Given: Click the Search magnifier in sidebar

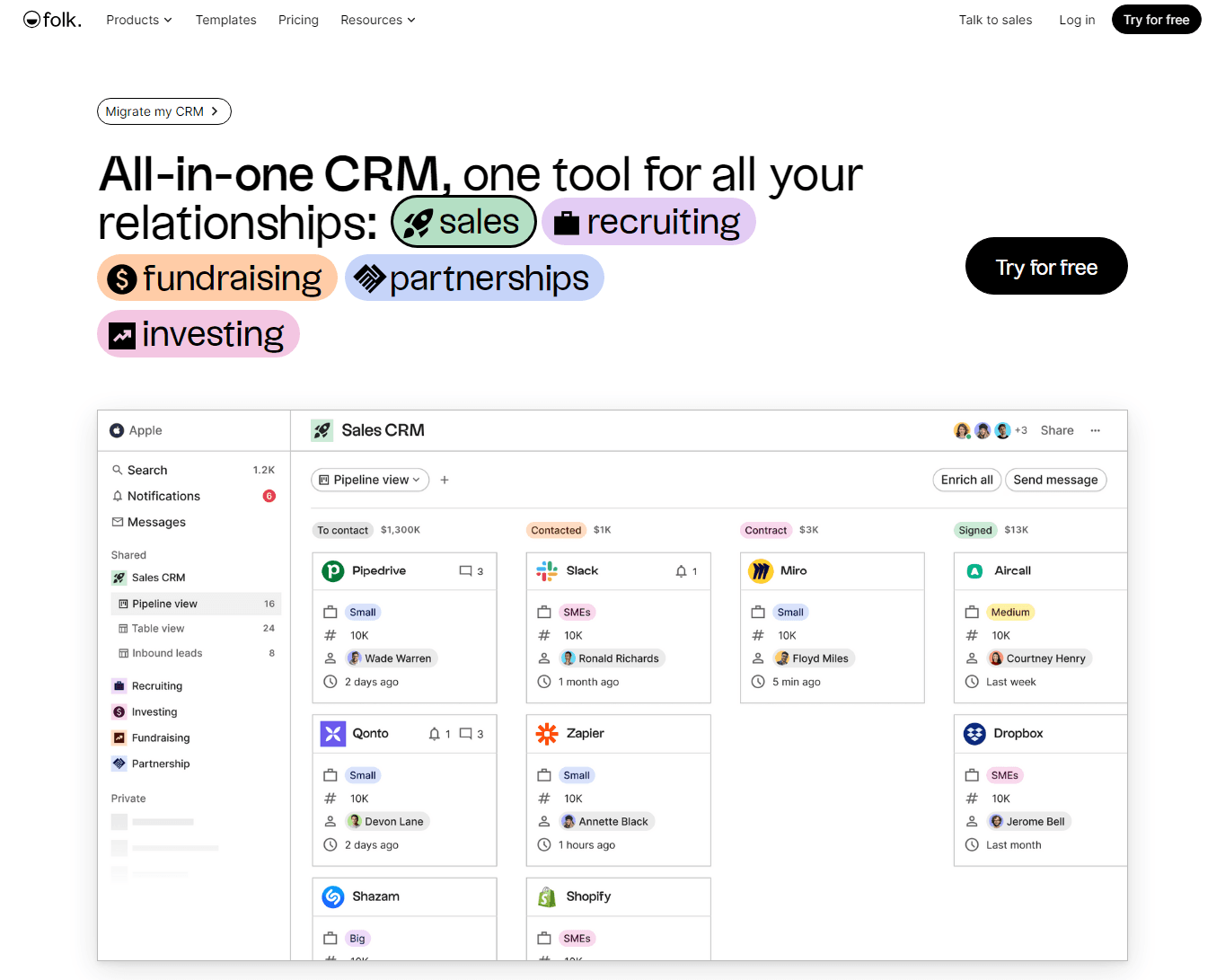Looking at the screenshot, I should 118,470.
